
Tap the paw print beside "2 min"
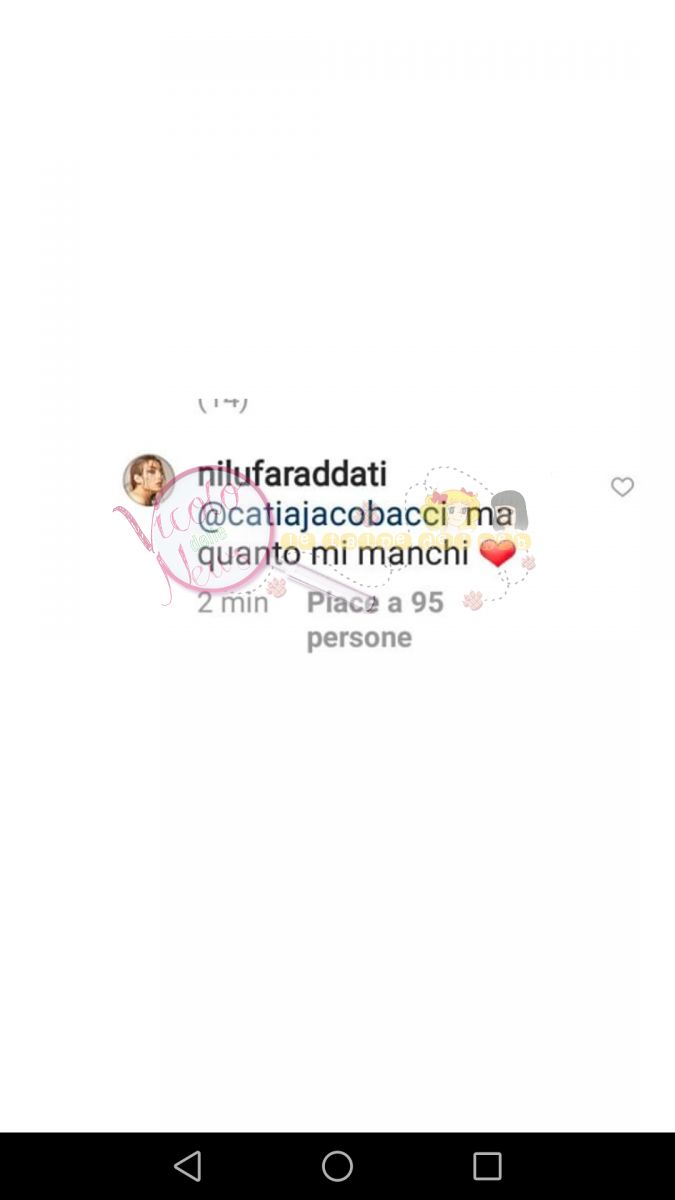[x=278, y=588]
